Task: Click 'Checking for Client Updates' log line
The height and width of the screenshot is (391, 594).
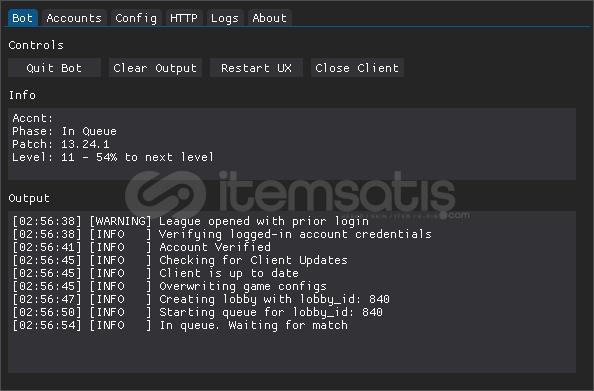Action: coord(180,260)
